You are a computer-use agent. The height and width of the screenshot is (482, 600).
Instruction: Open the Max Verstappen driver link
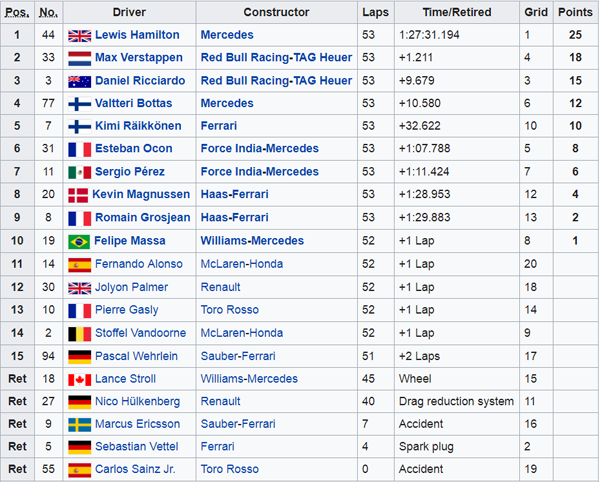coord(139,57)
